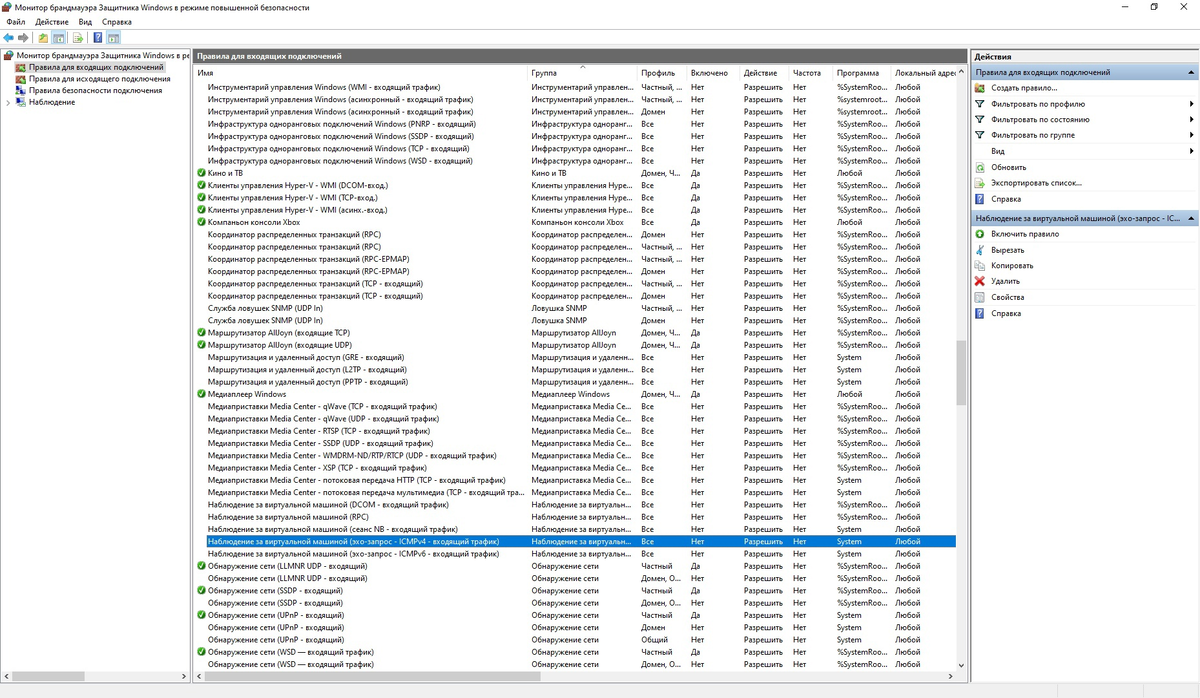Select row Медиаприставки Media Center - RTSP (TCP - входящий трафик)

click(x=574, y=430)
